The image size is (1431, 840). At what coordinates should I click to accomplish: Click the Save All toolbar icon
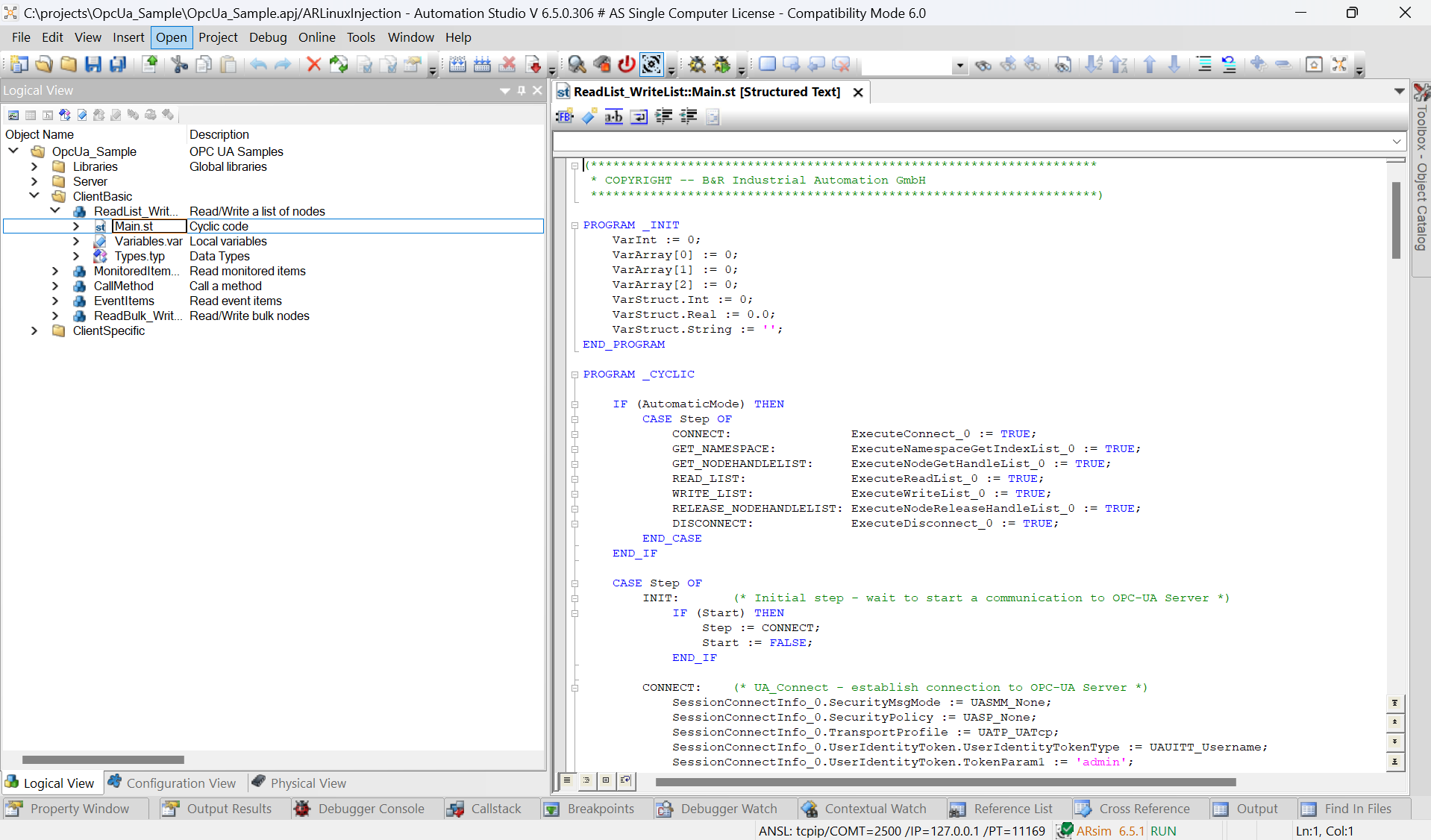pos(118,64)
